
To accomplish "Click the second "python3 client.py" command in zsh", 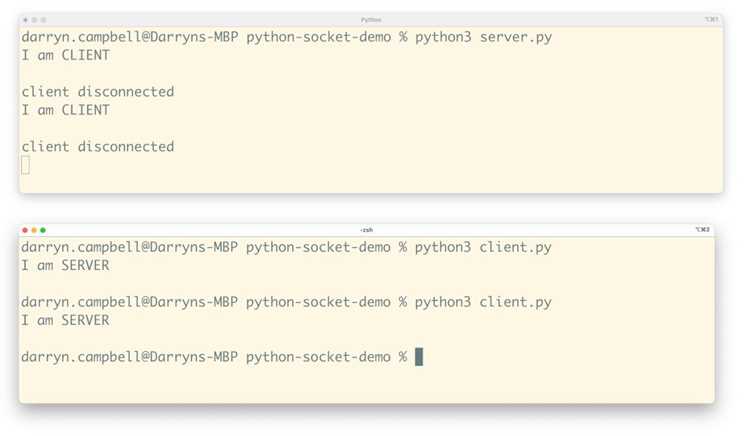I will coord(483,302).
